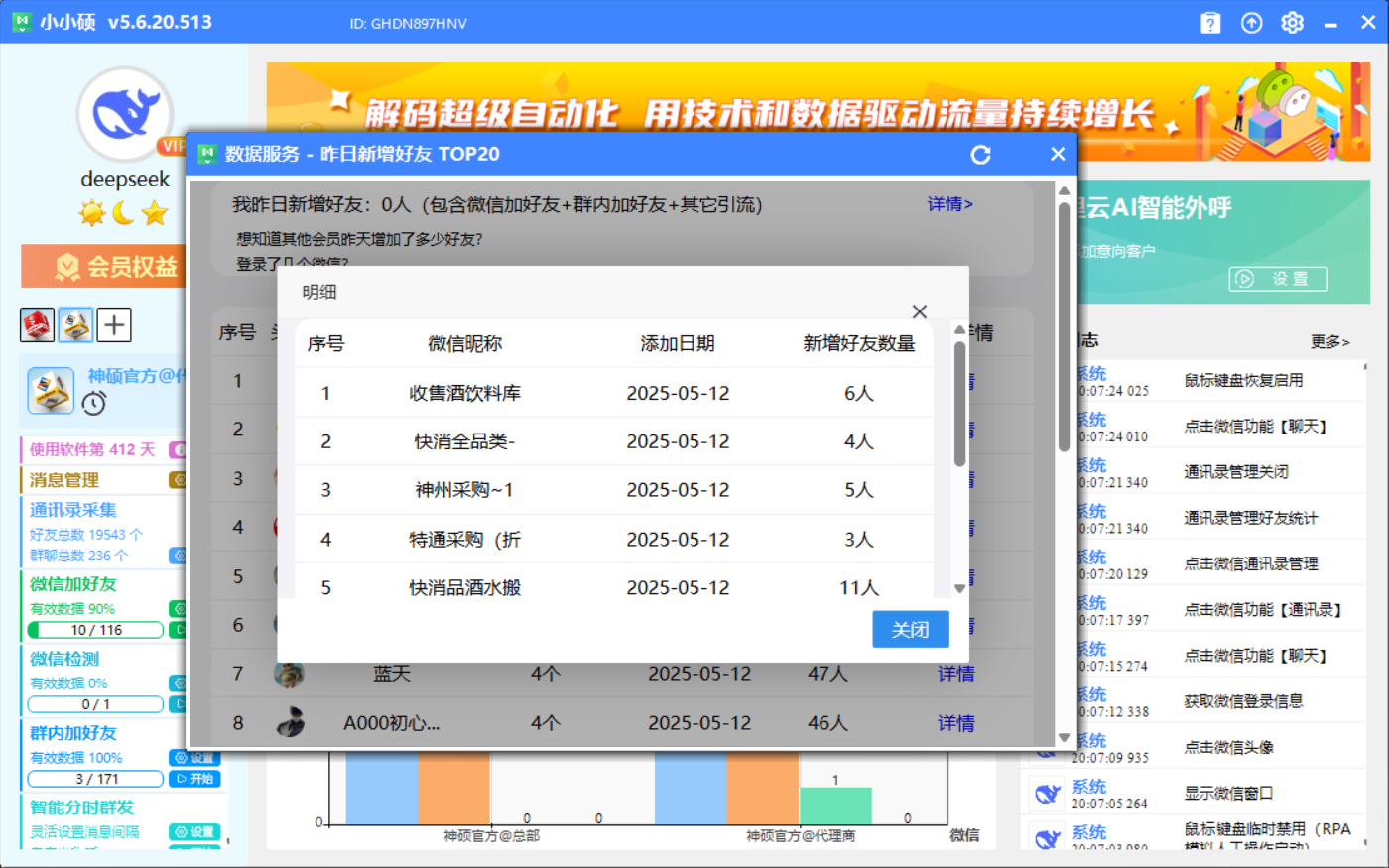Viewport: 1389px width, 868px height.
Task: Click the deepseek whale avatar
Action: pos(125,115)
